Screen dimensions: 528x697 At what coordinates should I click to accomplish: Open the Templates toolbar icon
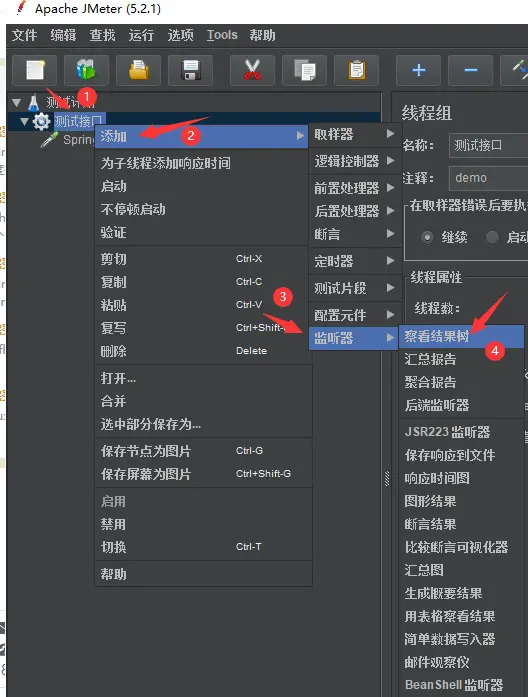click(86, 70)
